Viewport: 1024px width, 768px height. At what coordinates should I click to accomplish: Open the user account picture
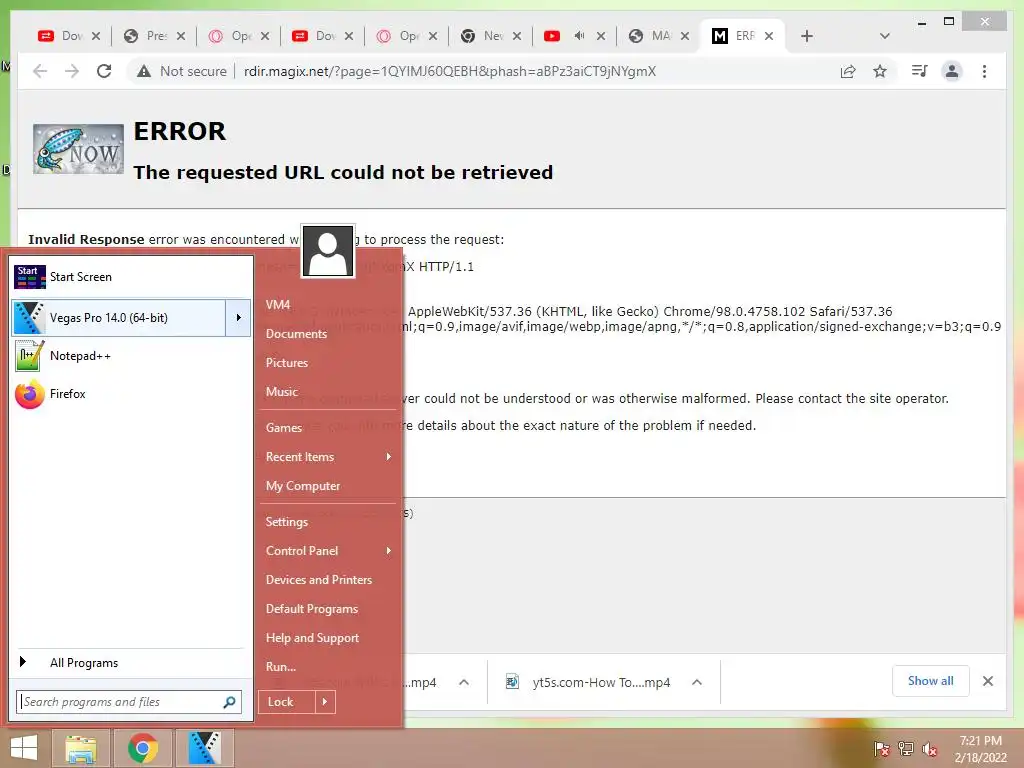click(x=328, y=251)
